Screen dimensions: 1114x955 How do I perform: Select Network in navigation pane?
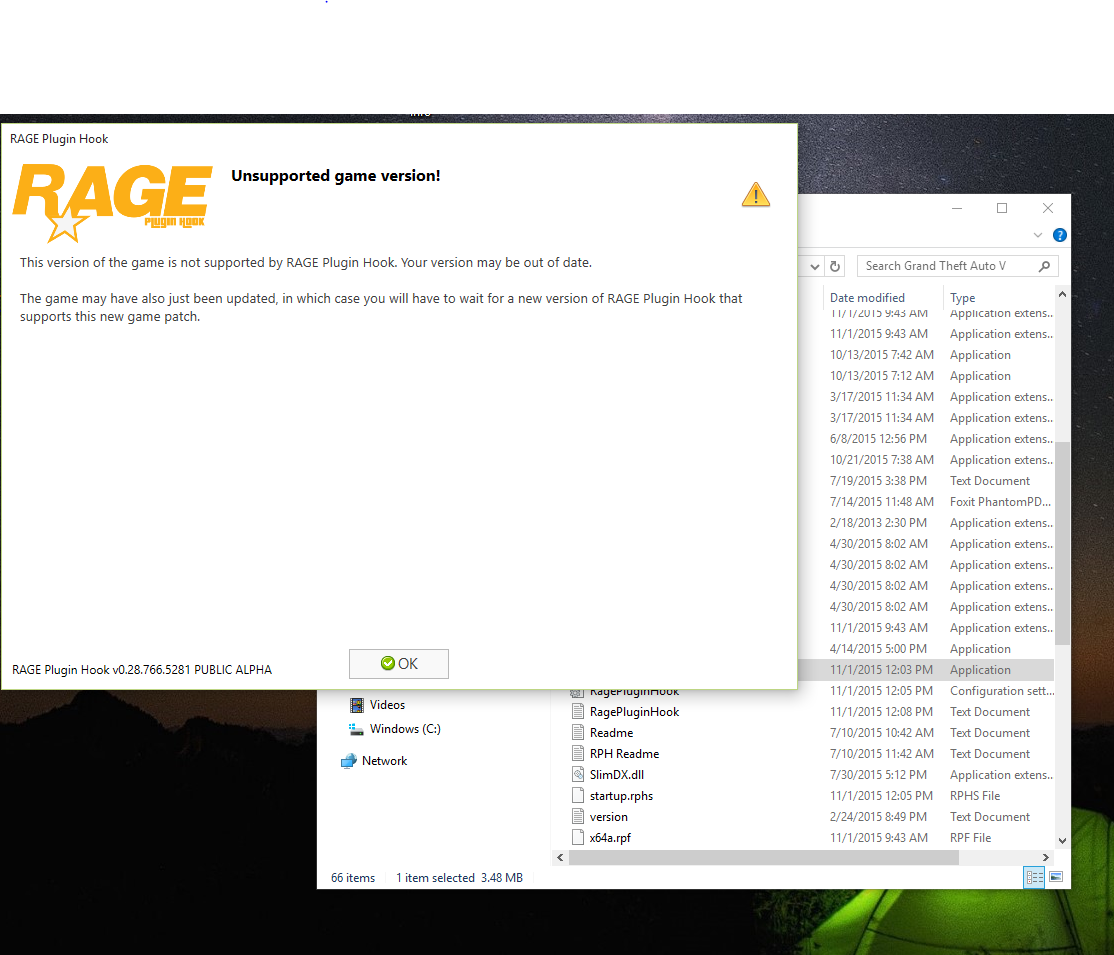tap(384, 760)
